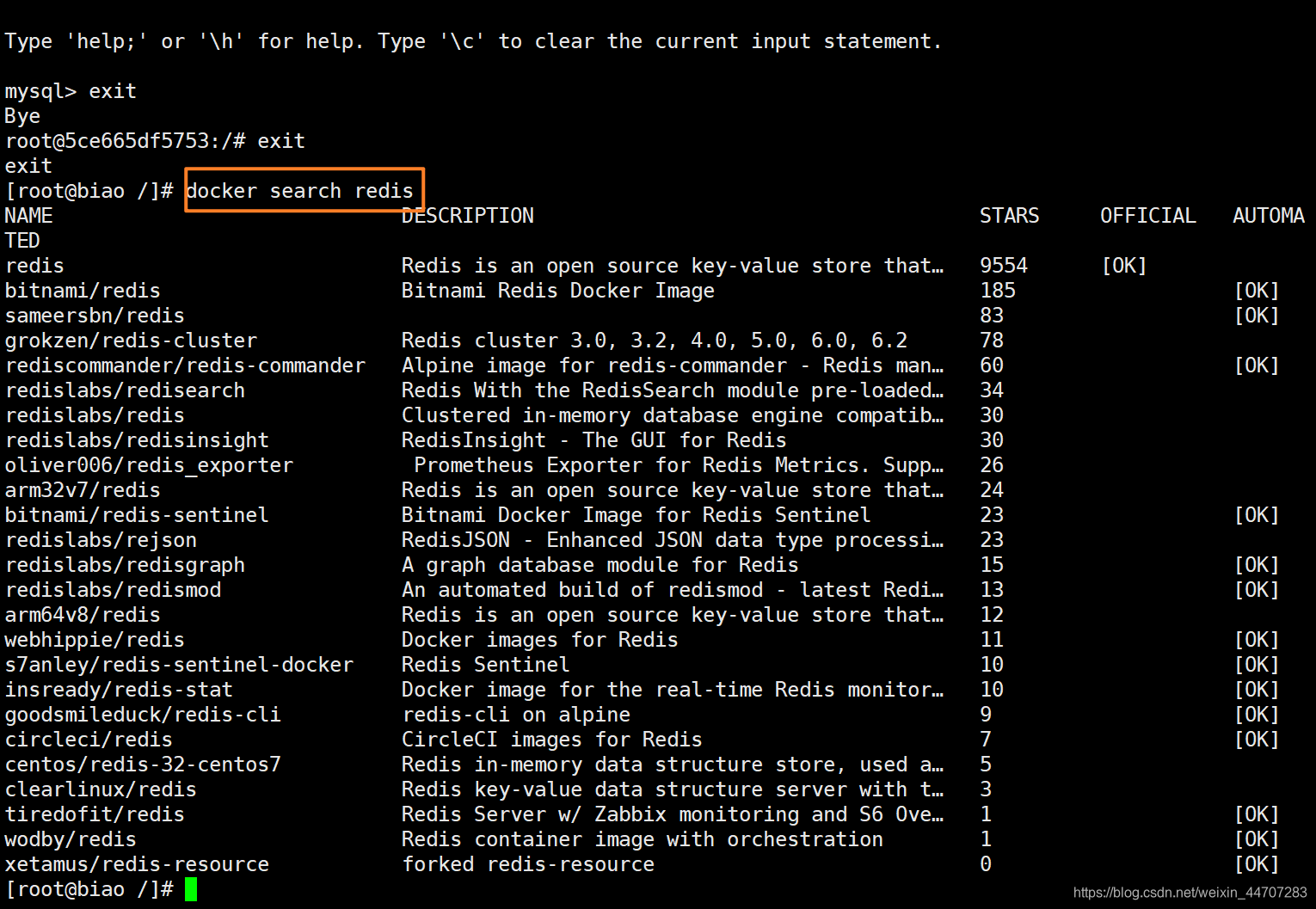1316x909 pixels.
Task: Click 's7anley/redis-sentinel-docker' image name
Action: click(x=179, y=665)
